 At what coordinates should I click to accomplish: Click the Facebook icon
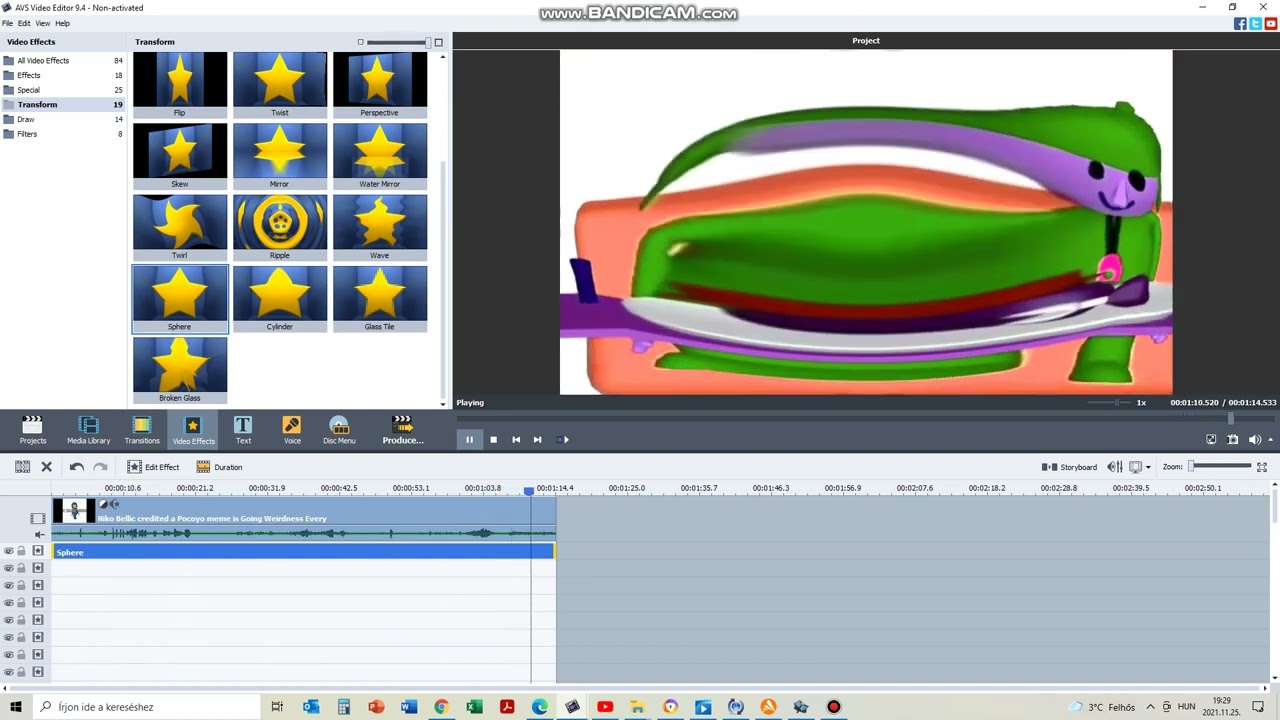1240,24
